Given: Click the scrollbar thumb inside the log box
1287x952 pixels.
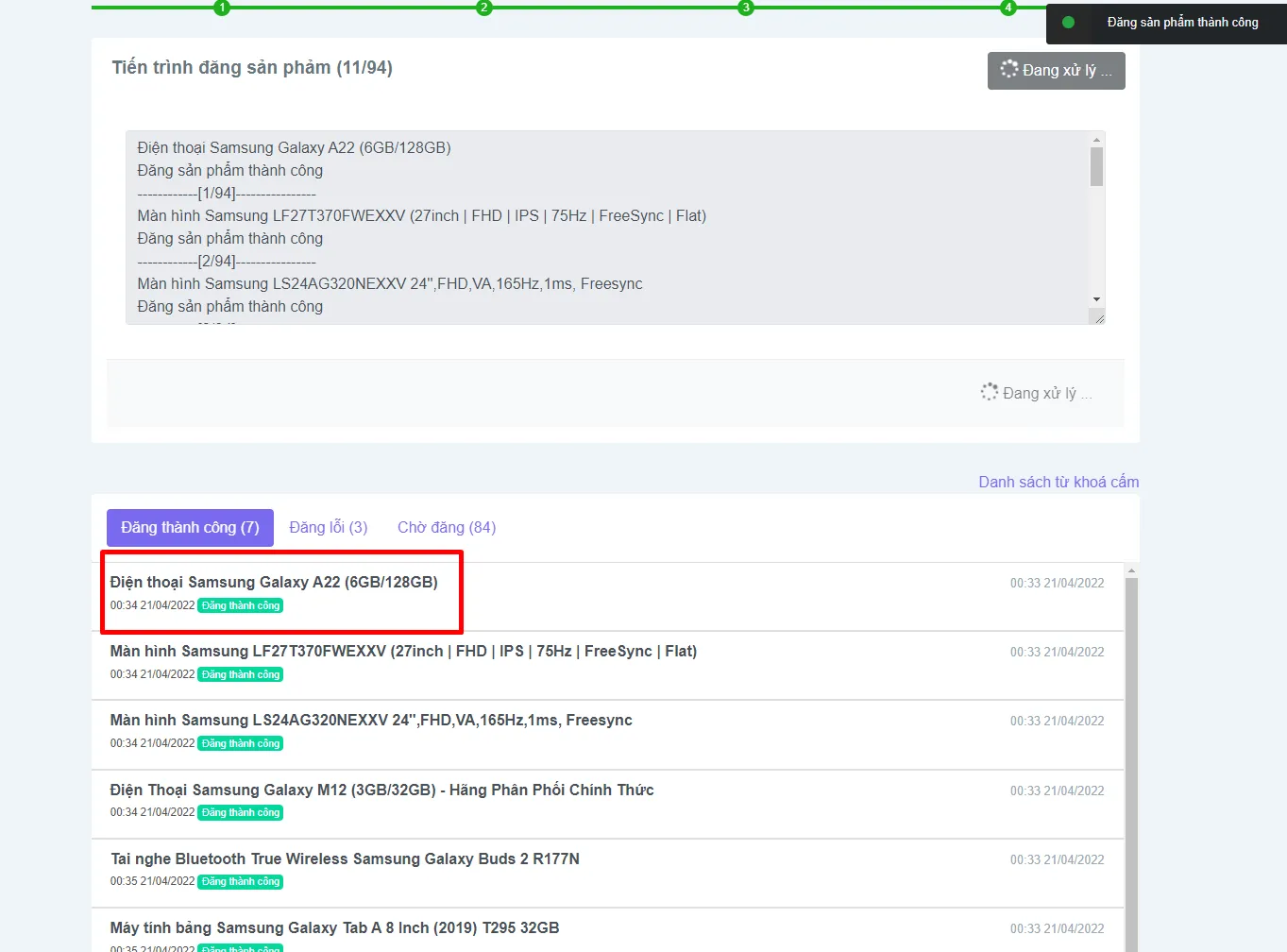Looking at the screenshot, I should pos(1096,167).
